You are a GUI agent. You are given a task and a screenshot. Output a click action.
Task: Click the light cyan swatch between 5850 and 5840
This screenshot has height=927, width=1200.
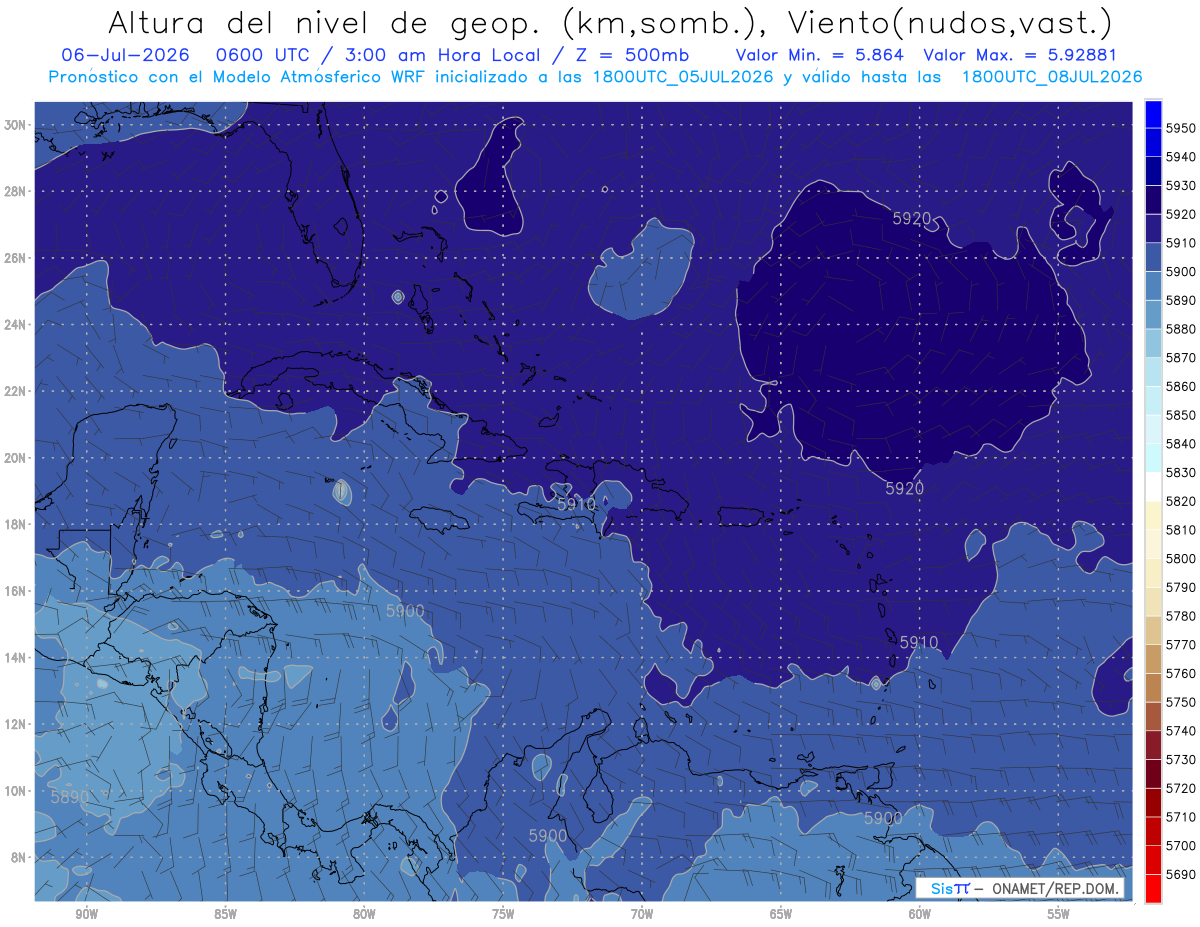click(1153, 430)
